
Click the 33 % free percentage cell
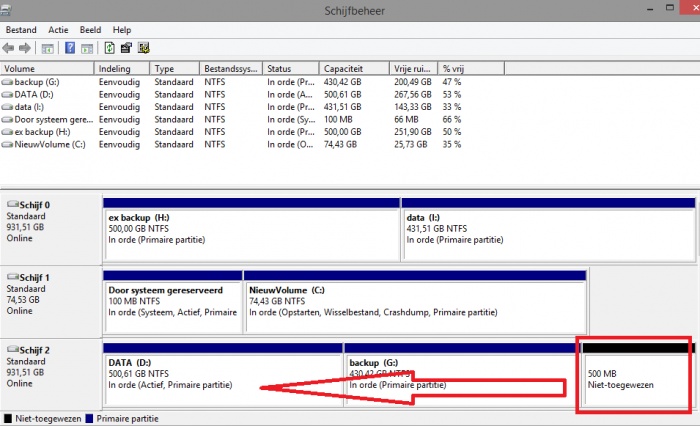(452, 107)
